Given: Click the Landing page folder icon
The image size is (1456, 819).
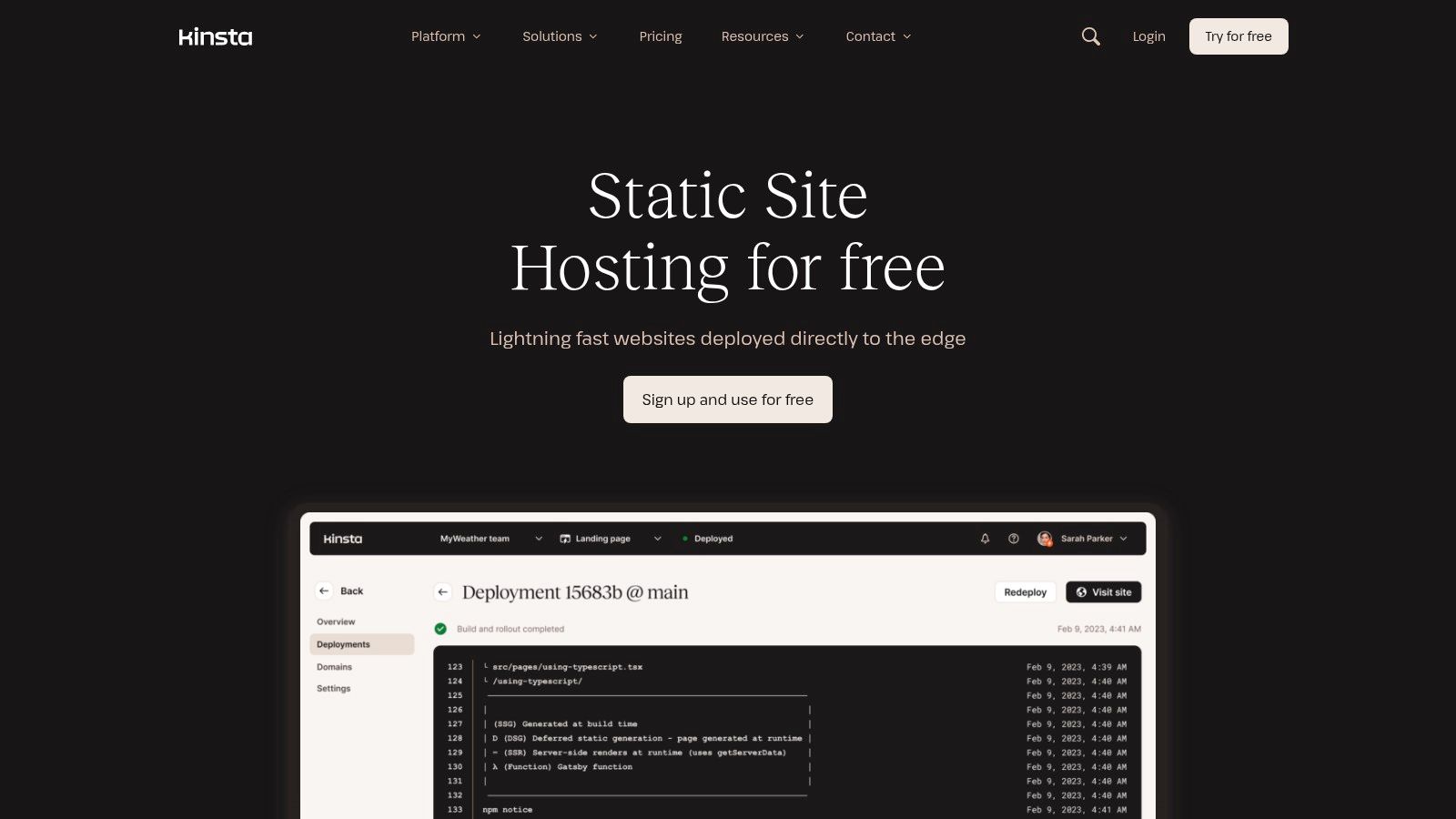Looking at the screenshot, I should click(x=565, y=538).
